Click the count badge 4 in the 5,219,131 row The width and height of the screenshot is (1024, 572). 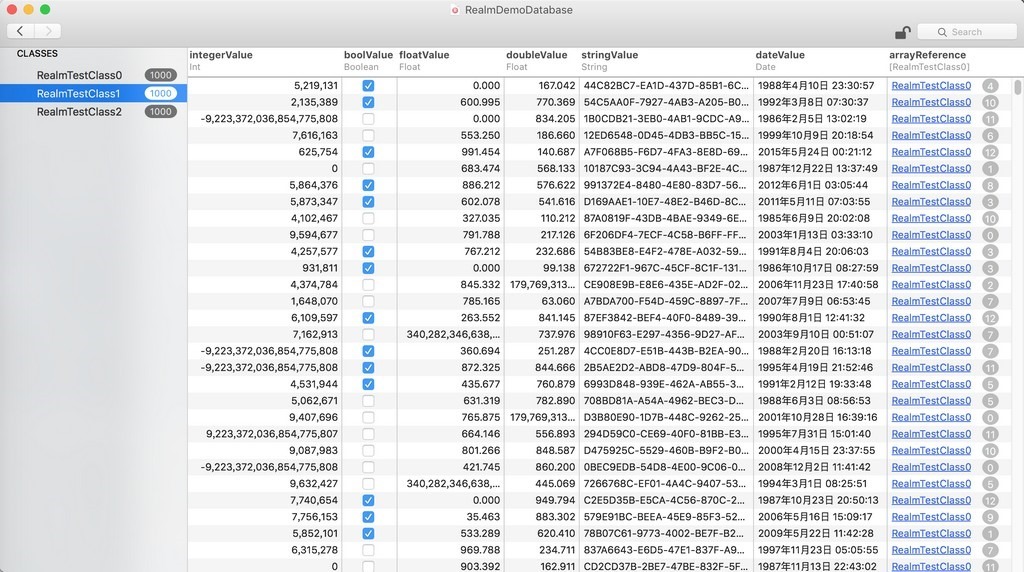(x=990, y=86)
